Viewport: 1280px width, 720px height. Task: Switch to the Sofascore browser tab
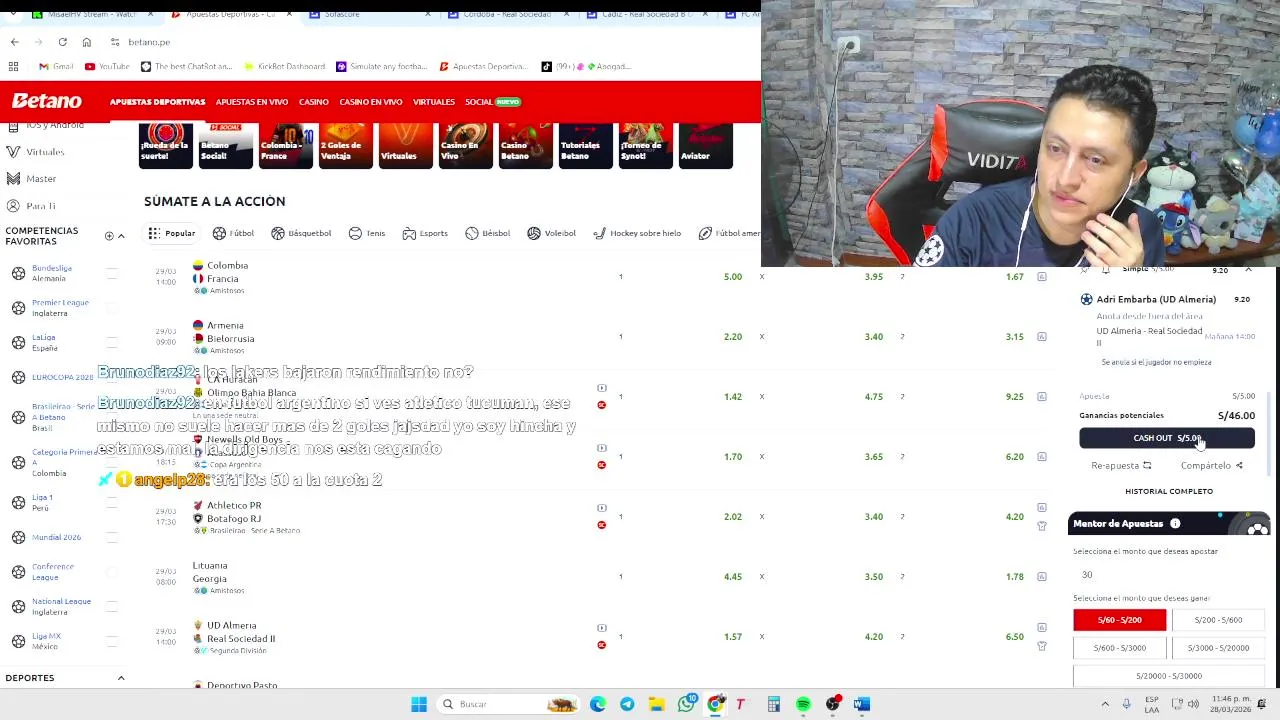(369, 15)
